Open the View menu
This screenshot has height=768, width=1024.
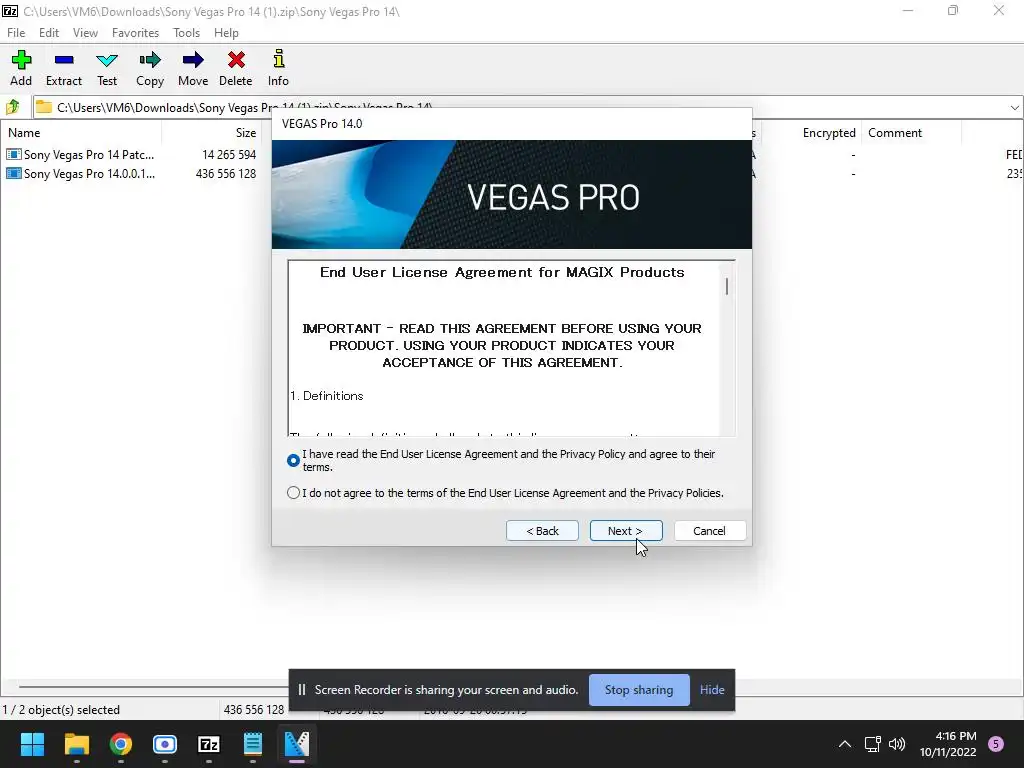coord(85,33)
